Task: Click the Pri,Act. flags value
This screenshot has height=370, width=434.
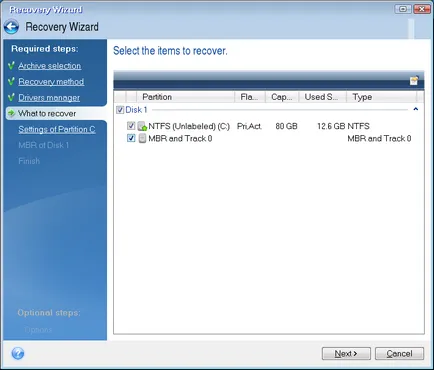Action: coord(249,126)
